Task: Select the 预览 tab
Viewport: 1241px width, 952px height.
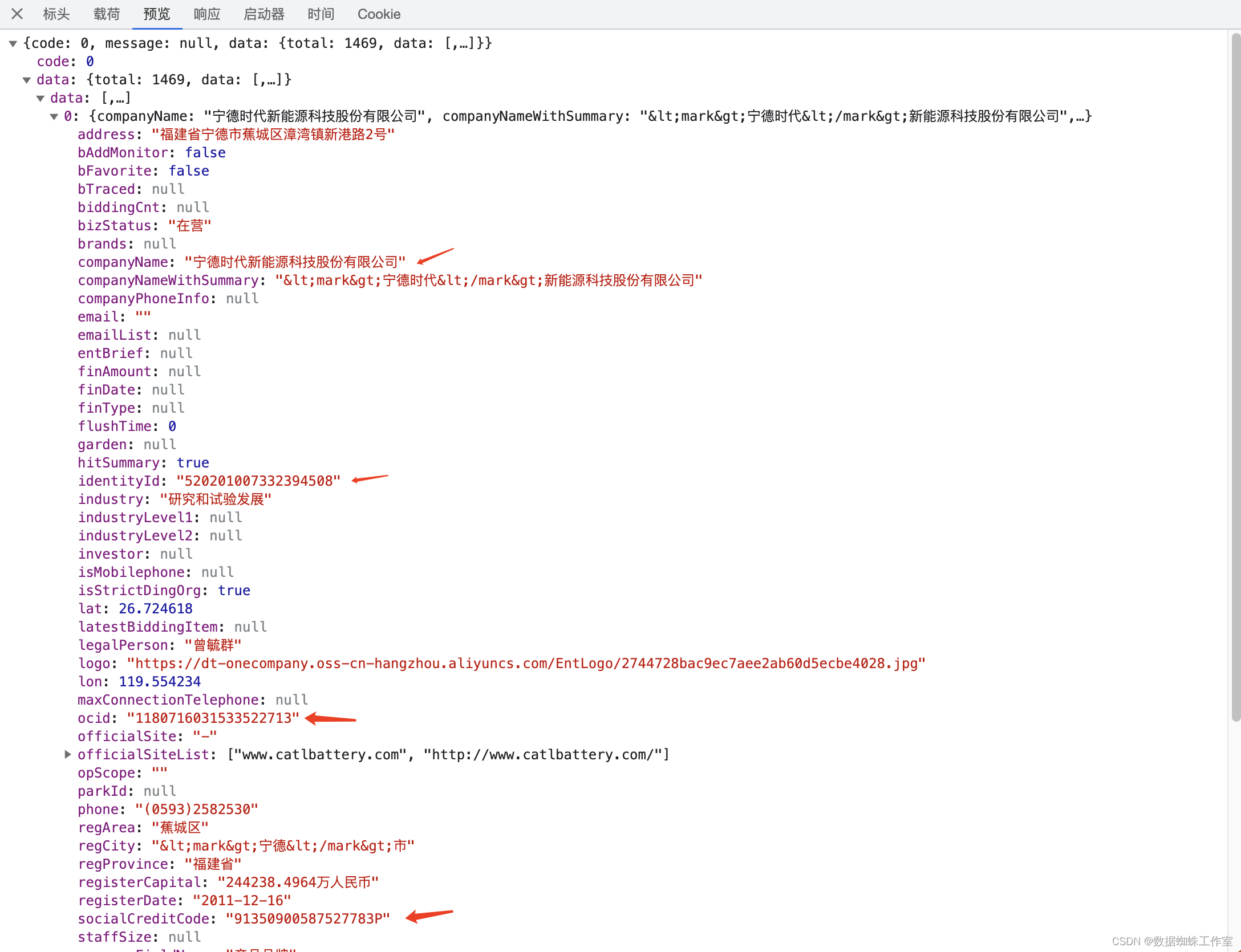Action: tap(157, 14)
